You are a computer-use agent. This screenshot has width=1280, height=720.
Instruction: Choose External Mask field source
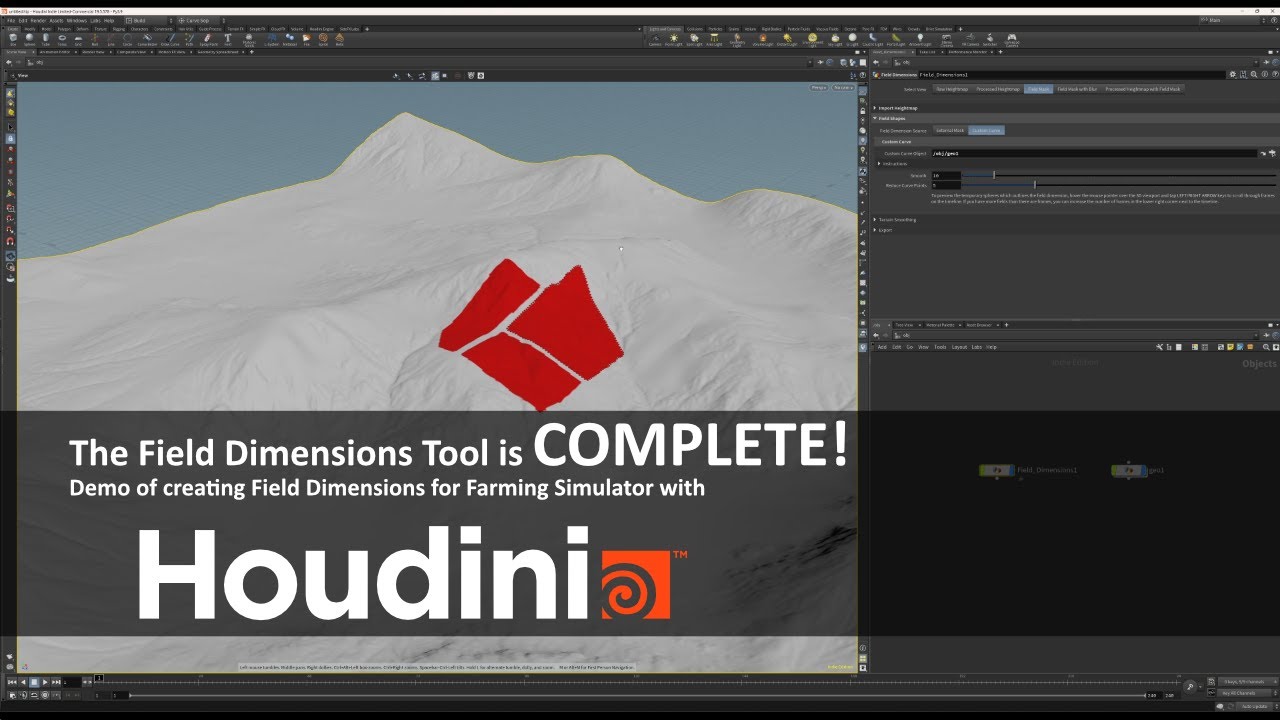tap(950, 130)
